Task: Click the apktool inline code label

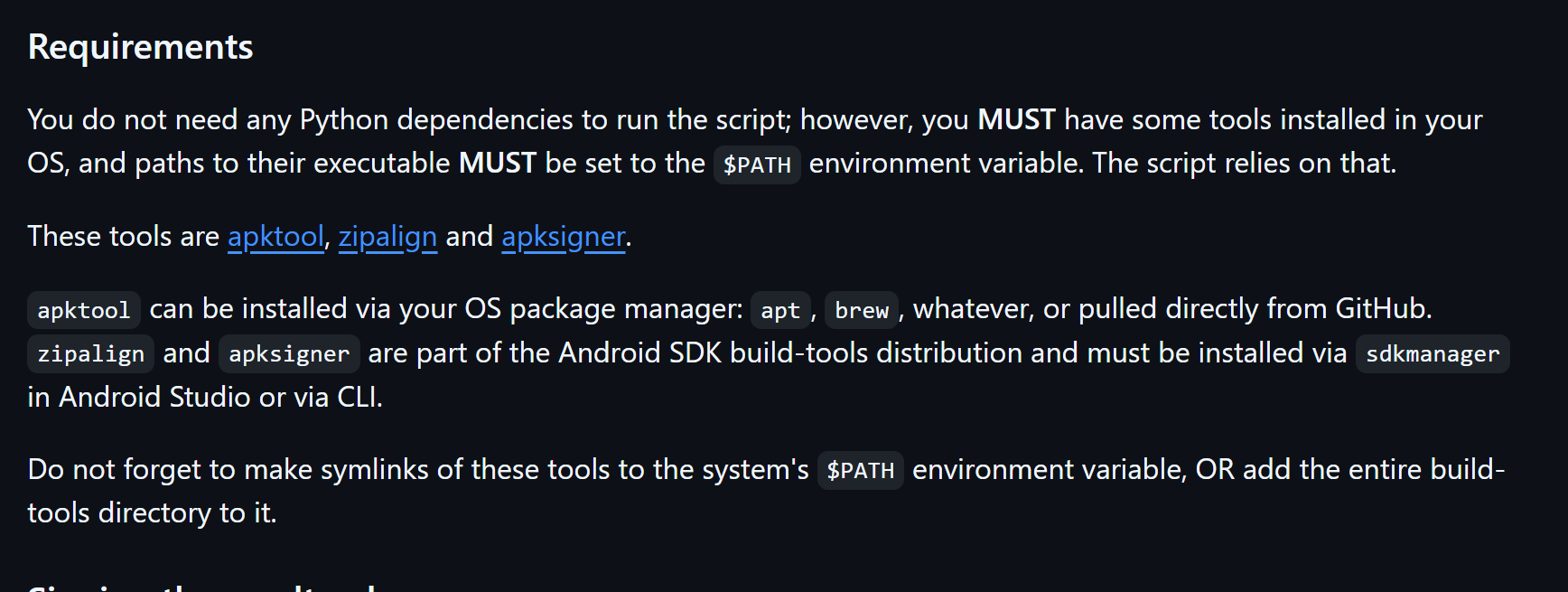Action: [x=84, y=310]
